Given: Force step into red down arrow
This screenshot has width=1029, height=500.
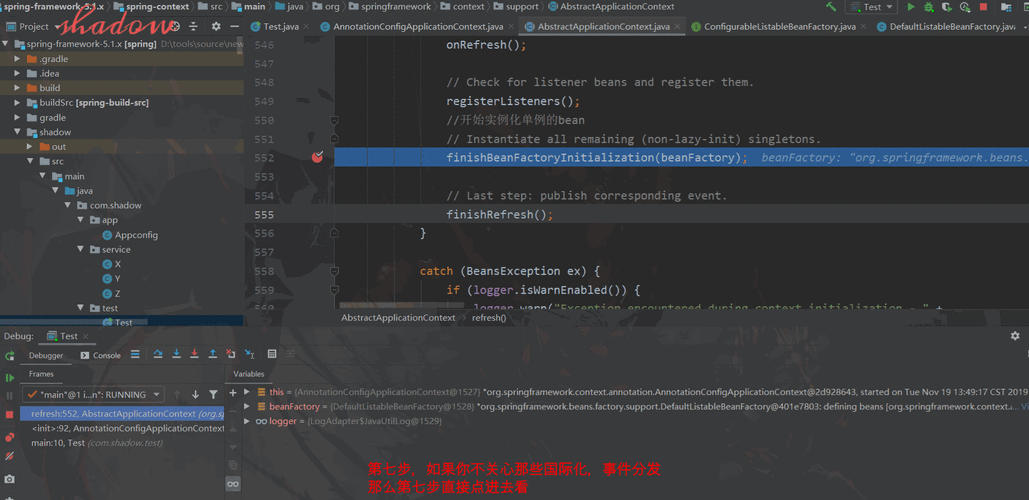Looking at the screenshot, I should pyautogui.click(x=194, y=354).
